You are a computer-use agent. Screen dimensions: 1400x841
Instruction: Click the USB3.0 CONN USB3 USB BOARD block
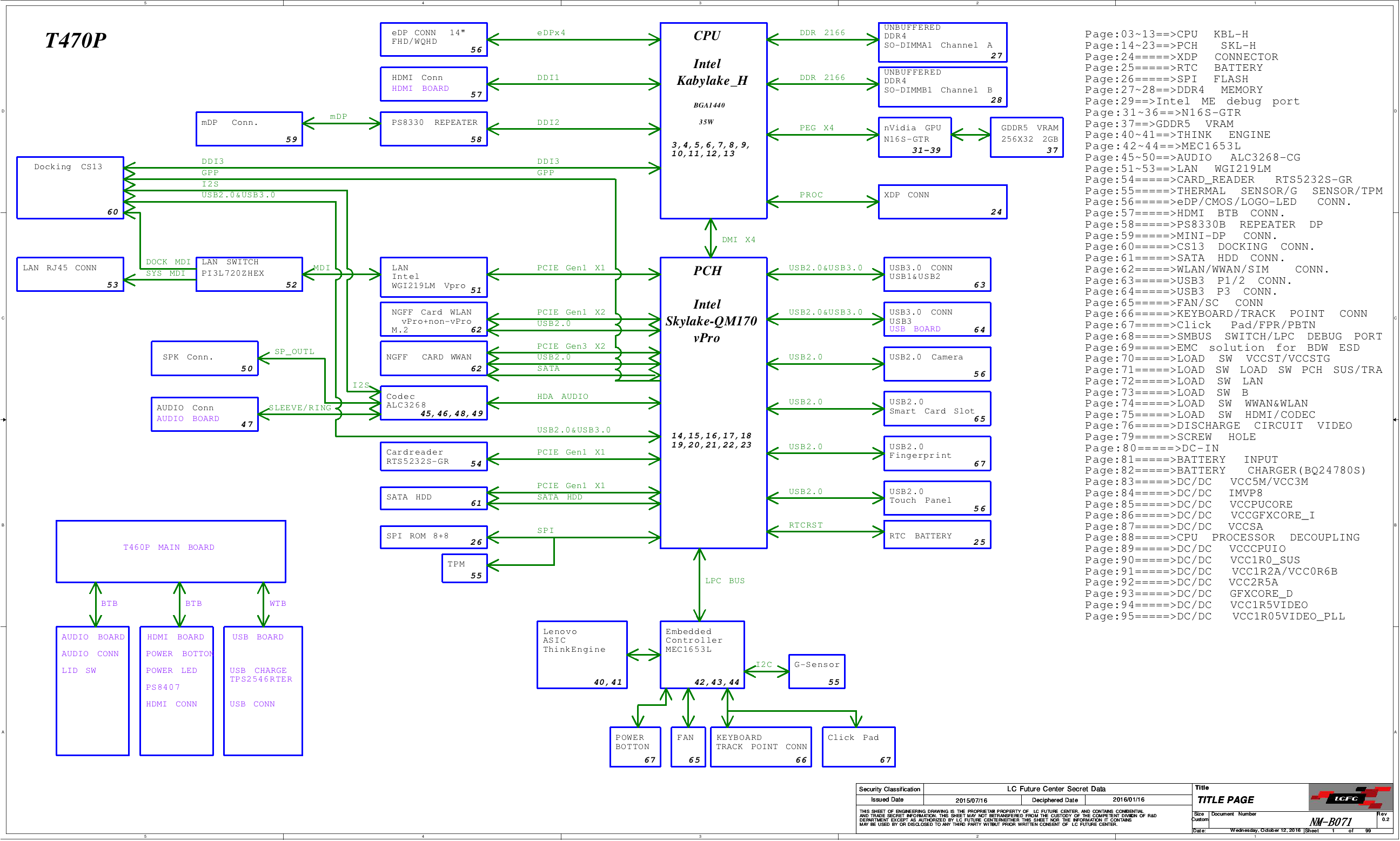(x=936, y=319)
